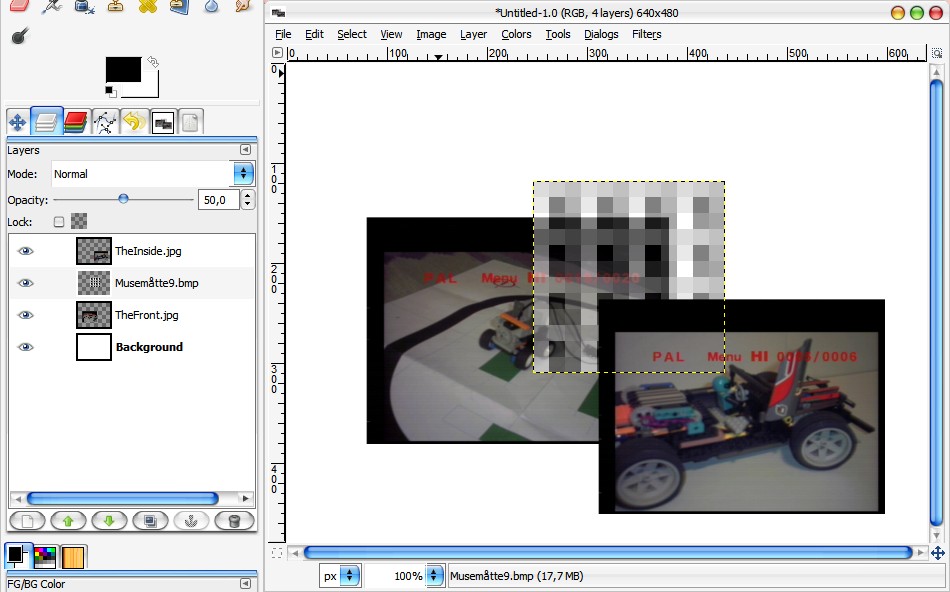Click the navigation cross at canvas corner
The width and height of the screenshot is (950, 592).
[x=937, y=553]
